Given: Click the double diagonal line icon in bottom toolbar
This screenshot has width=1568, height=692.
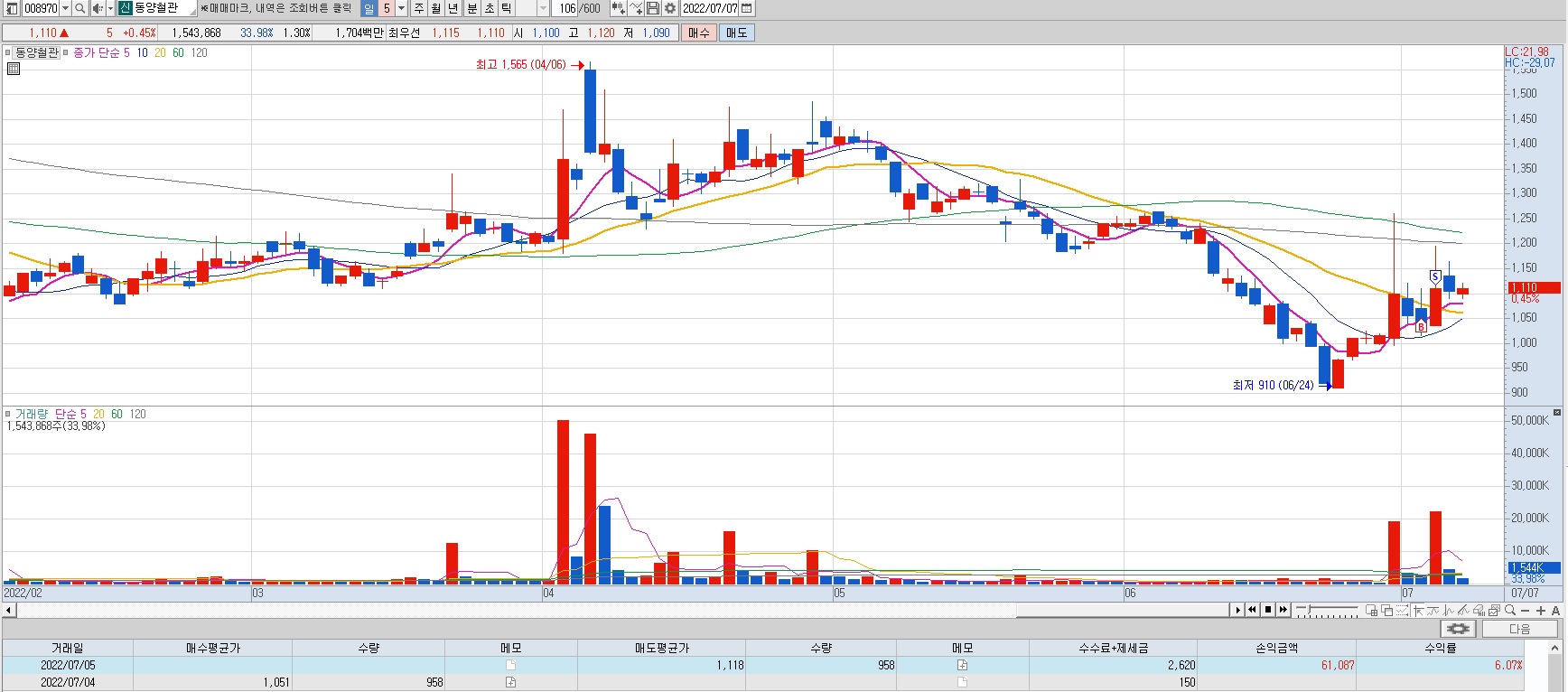Looking at the screenshot, I should 1463,610.
